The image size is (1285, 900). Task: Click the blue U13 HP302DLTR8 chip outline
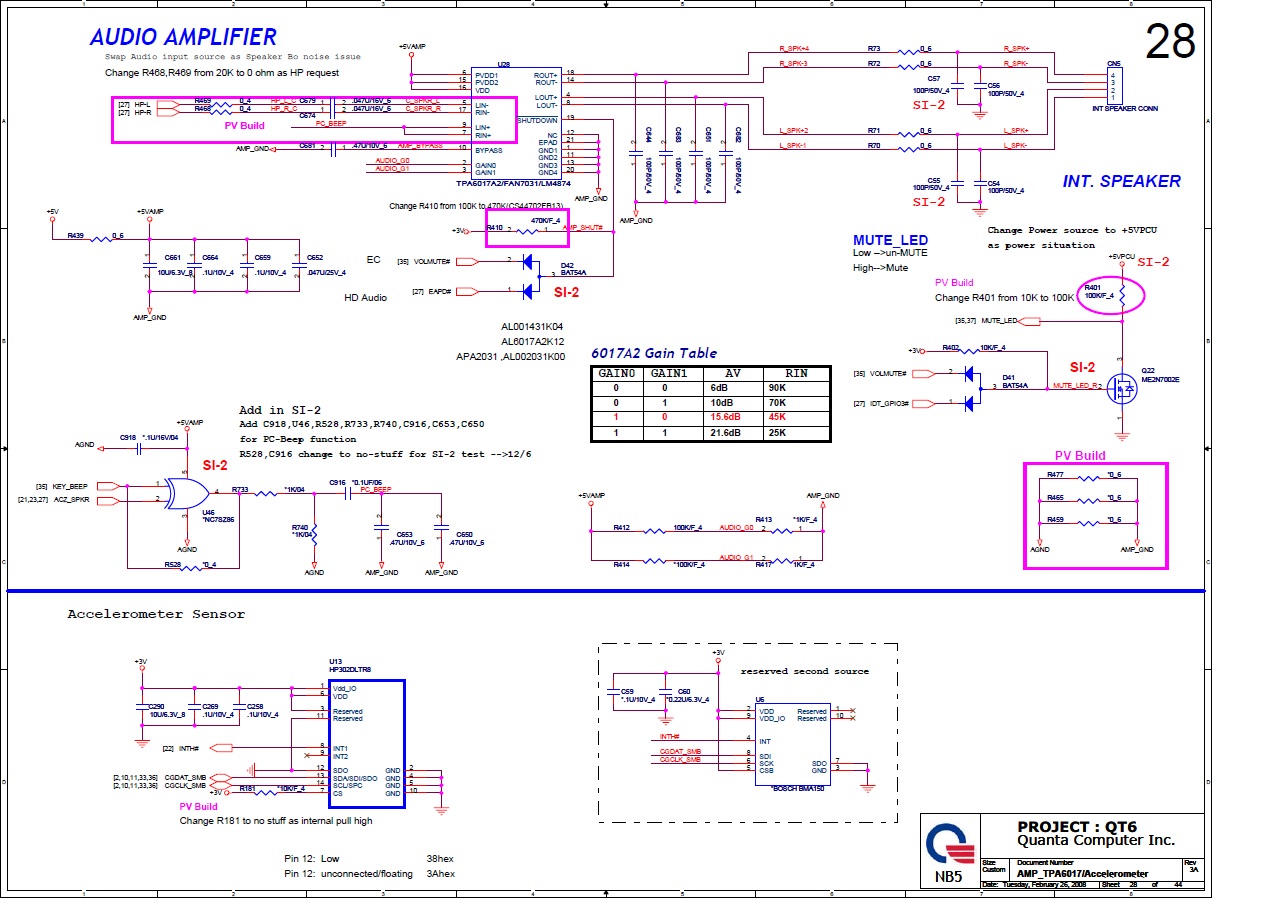click(x=367, y=743)
